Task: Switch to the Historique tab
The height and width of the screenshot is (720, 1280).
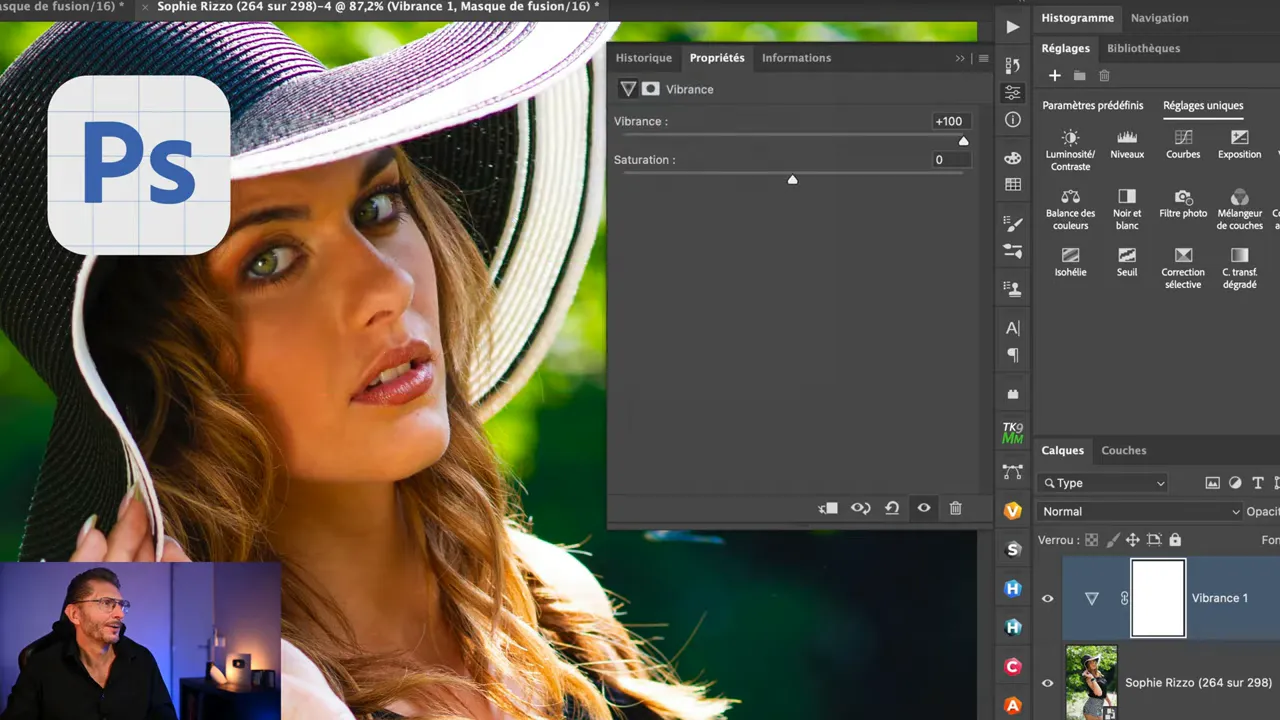Action: [643, 58]
